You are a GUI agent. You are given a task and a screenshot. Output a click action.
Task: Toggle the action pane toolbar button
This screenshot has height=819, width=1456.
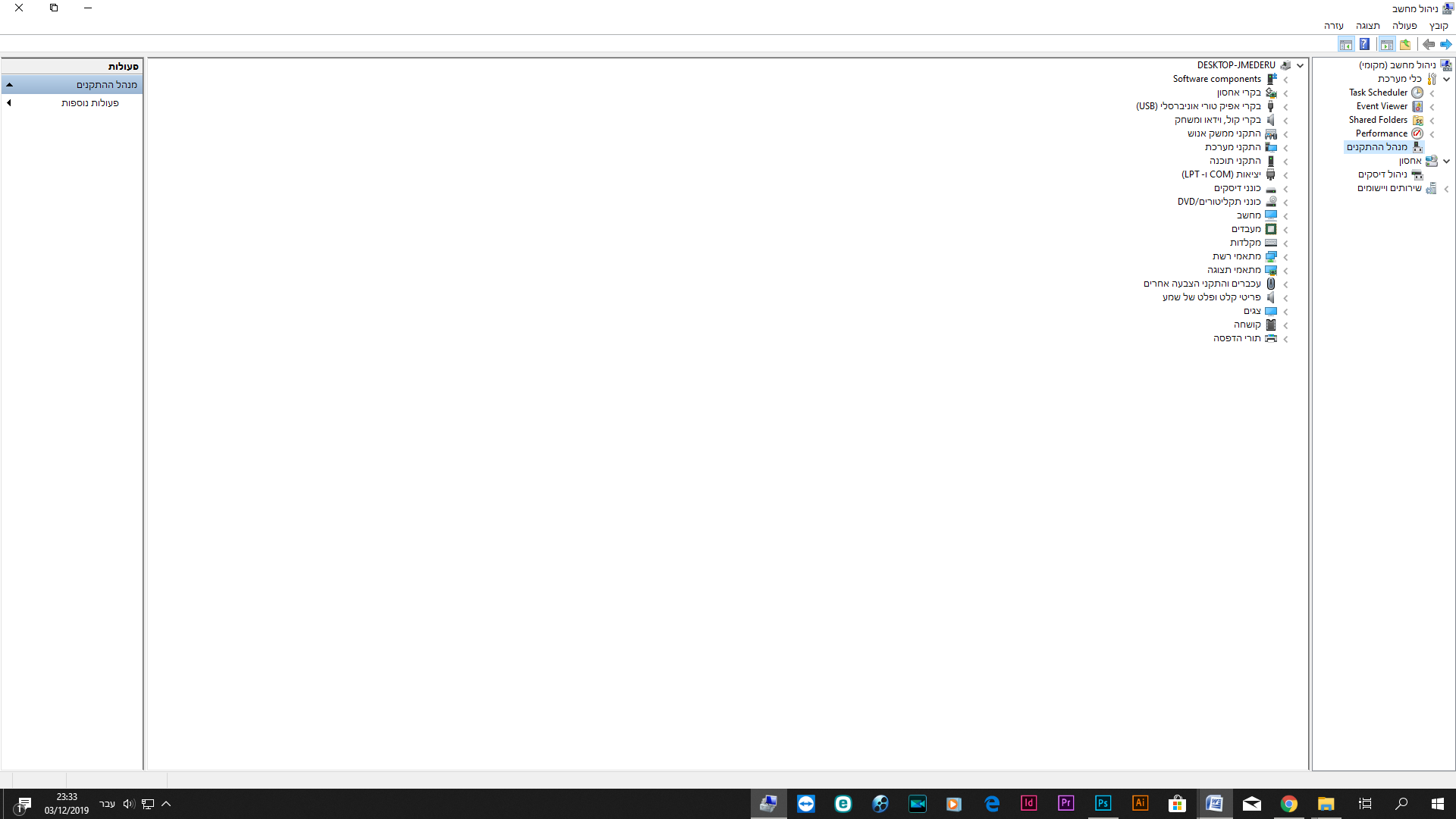tap(1346, 44)
